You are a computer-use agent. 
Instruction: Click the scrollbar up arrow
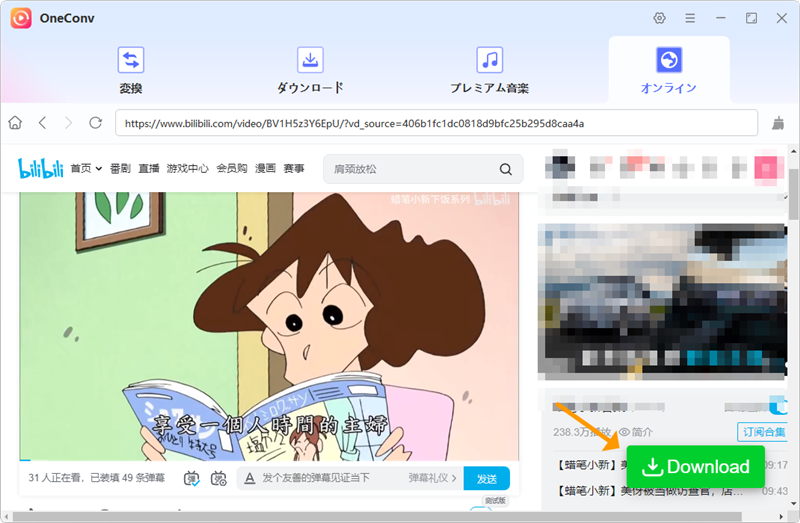tap(793, 151)
